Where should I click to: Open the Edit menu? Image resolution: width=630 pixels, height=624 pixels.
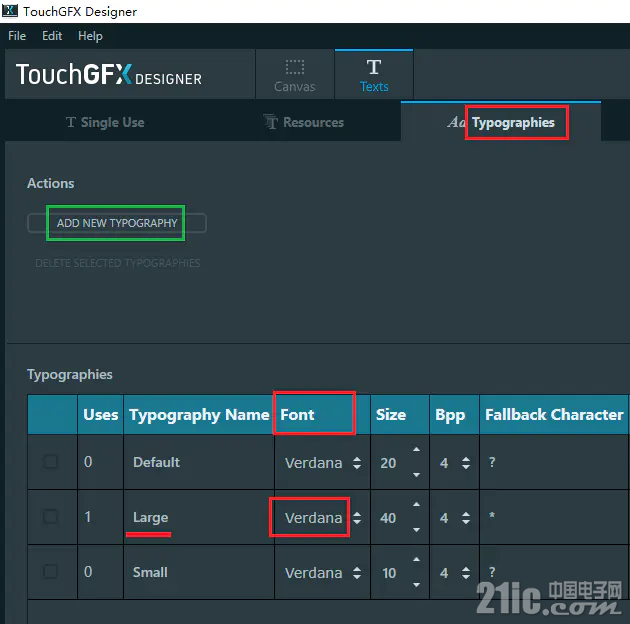[52, 36]
